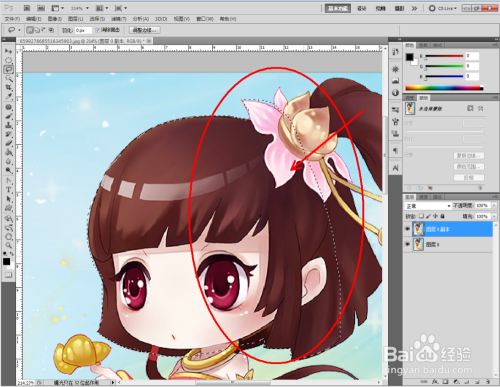Open the layer opacity slider arrow

(494, 205)
